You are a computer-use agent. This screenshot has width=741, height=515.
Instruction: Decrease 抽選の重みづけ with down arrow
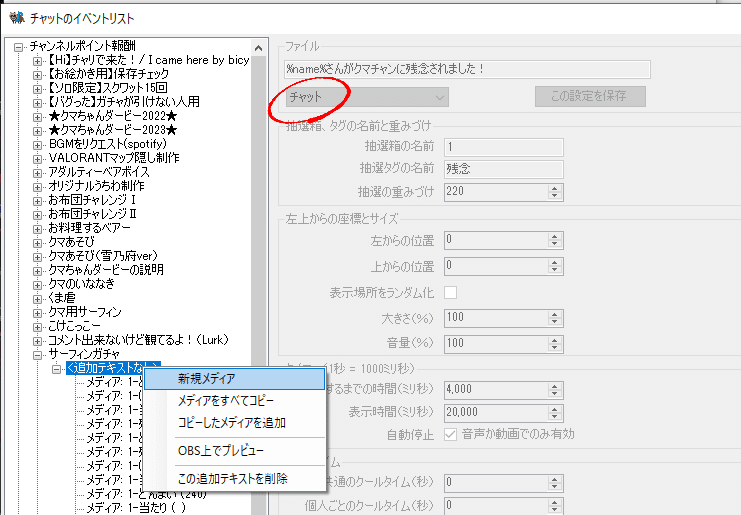coord(555,196)
